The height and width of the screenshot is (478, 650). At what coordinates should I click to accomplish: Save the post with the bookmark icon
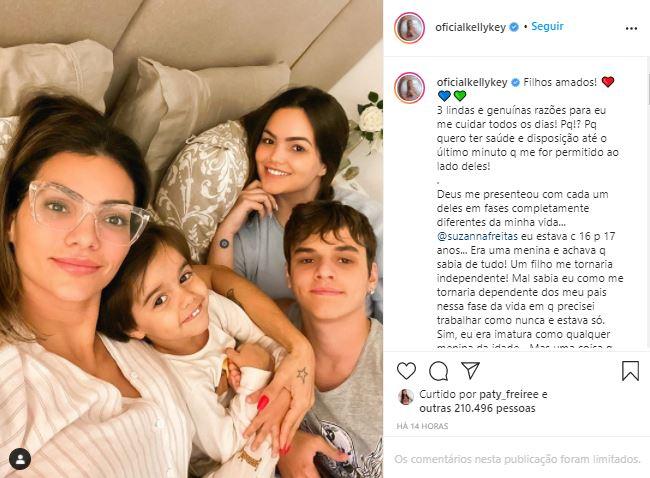pos(630,371)
